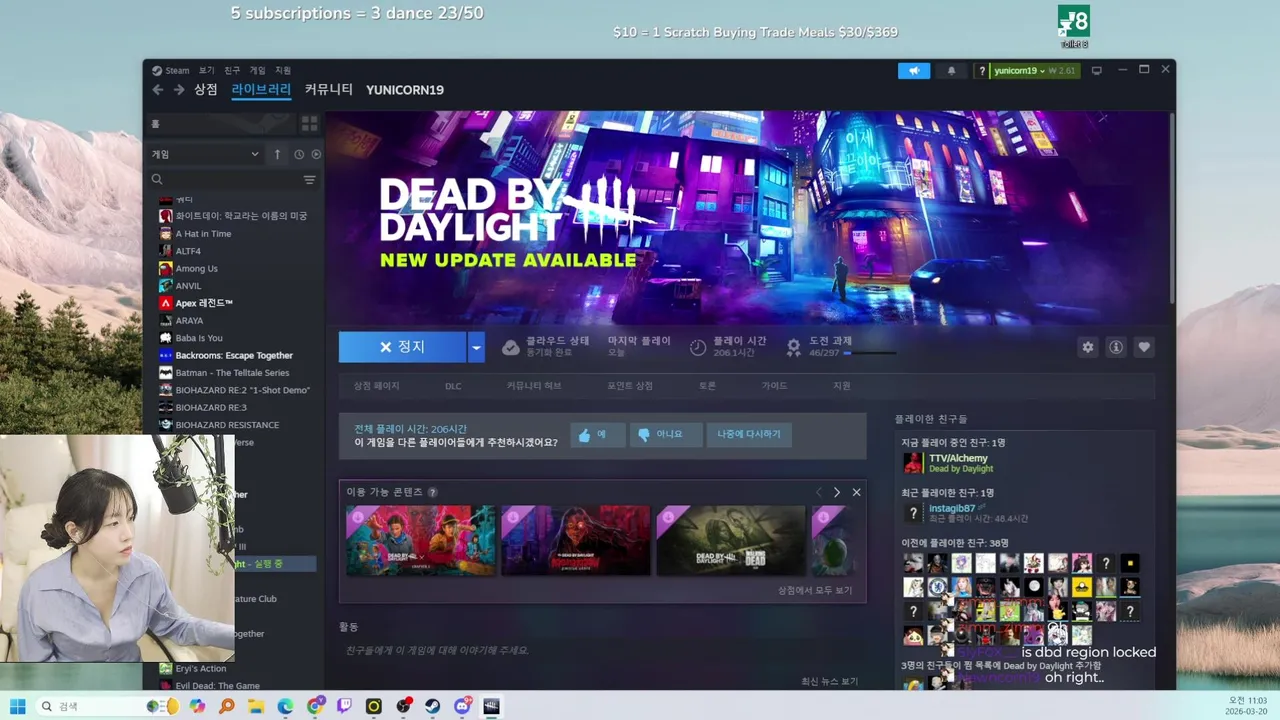Open the Walking Dead DLC thumbnail

click(x=730, y=540)
